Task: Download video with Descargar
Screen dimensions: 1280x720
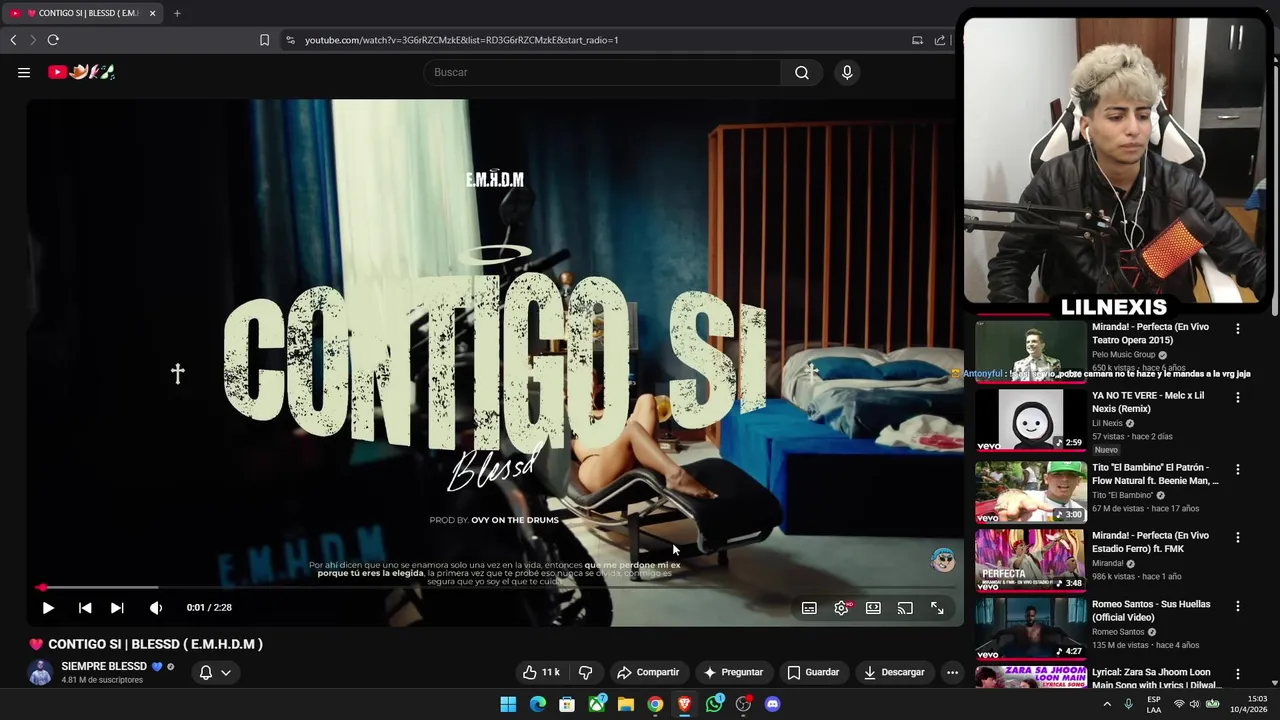Action: (x=894, y=672)
